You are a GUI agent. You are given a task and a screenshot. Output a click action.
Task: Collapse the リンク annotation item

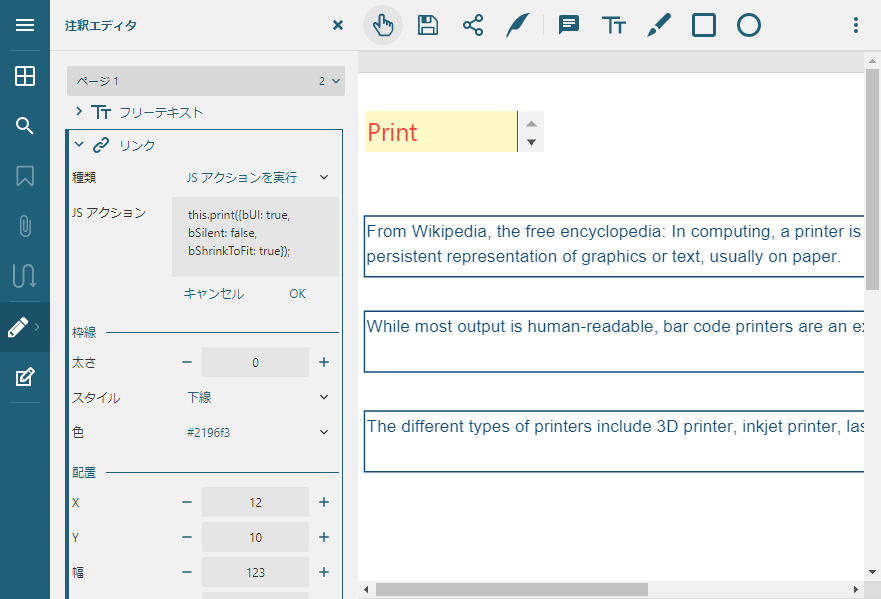[x=79, y=144]
